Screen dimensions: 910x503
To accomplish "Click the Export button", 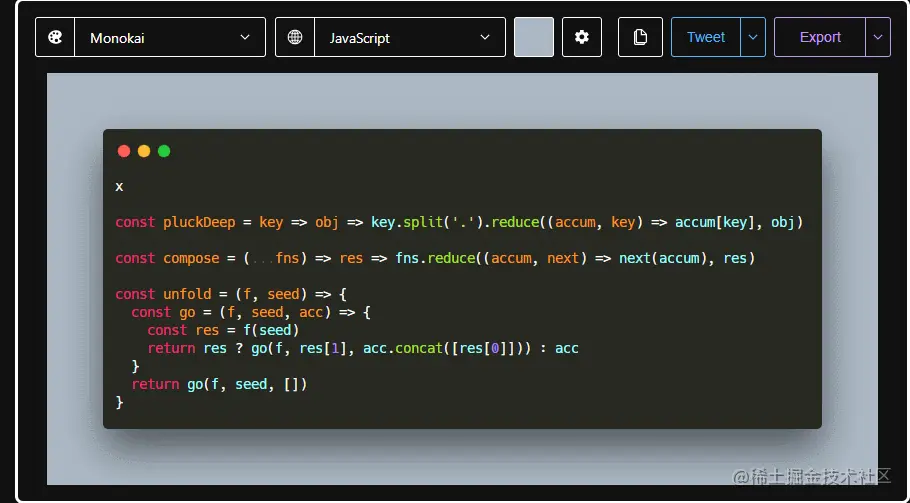I will (x=820, y=37).
